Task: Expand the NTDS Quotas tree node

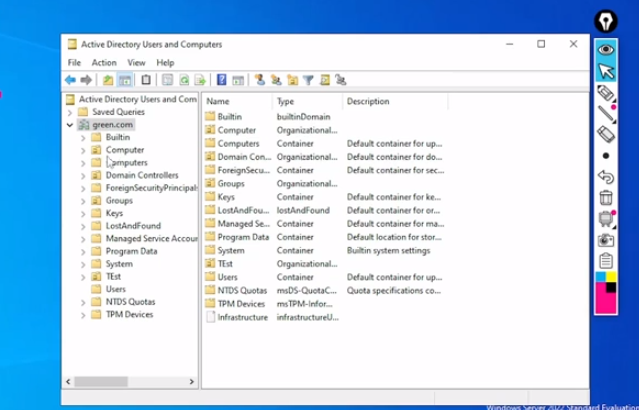Action: click(83, 302)
